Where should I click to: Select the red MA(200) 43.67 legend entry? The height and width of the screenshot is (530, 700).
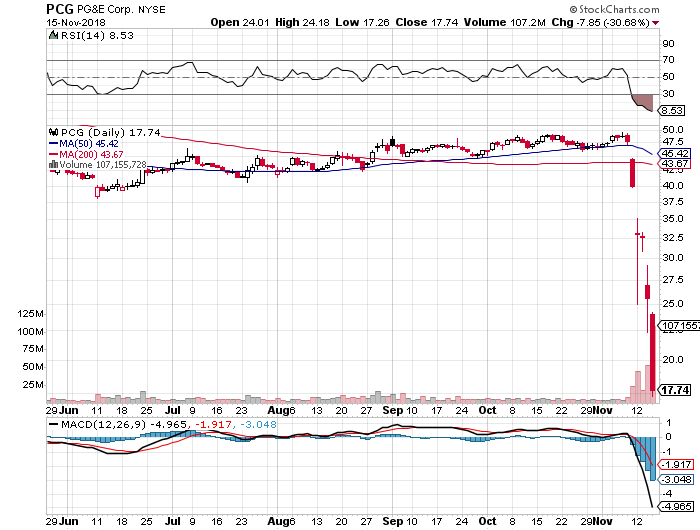pos(86,154)
